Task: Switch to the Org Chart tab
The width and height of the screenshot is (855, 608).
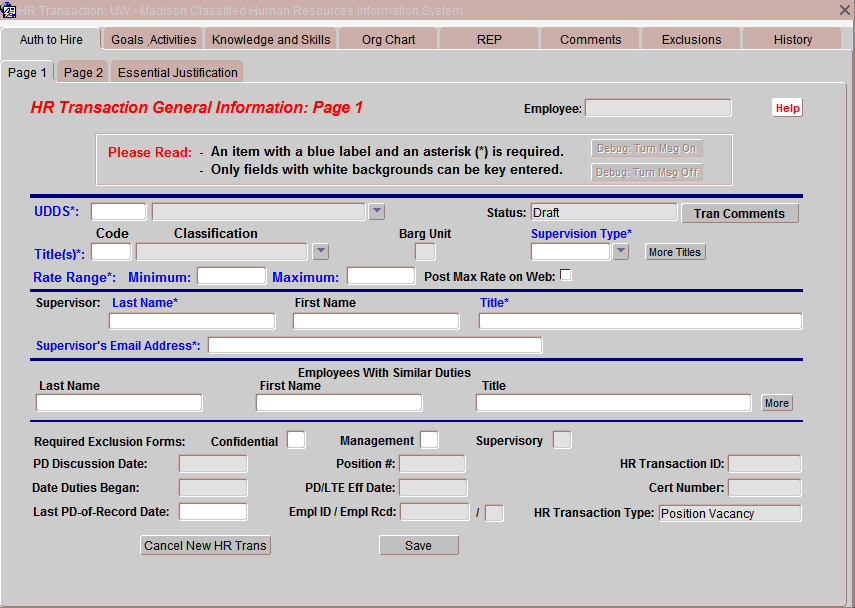Action: tap(388, 40)
